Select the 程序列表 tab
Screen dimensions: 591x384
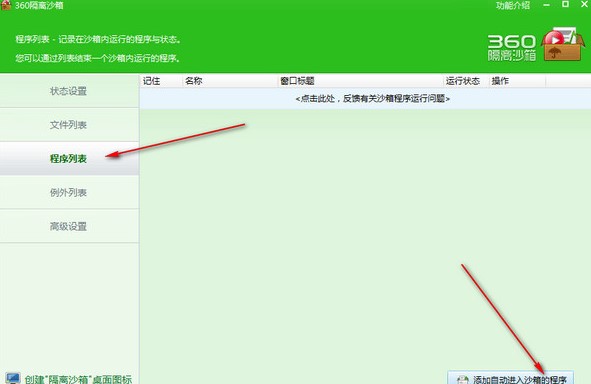pos(69,159)
